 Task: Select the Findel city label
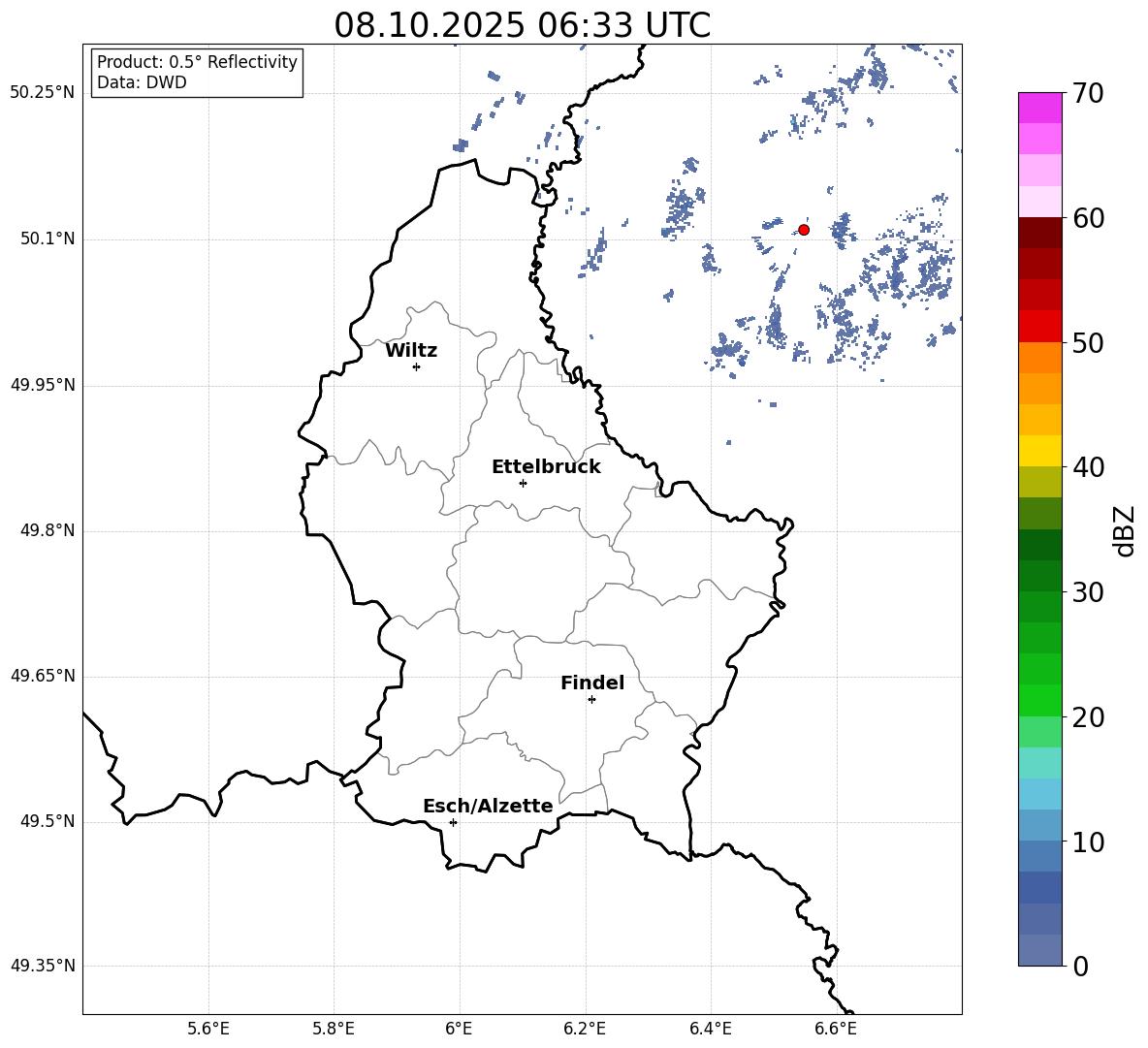pyautogui.click(x=592, y=683)
